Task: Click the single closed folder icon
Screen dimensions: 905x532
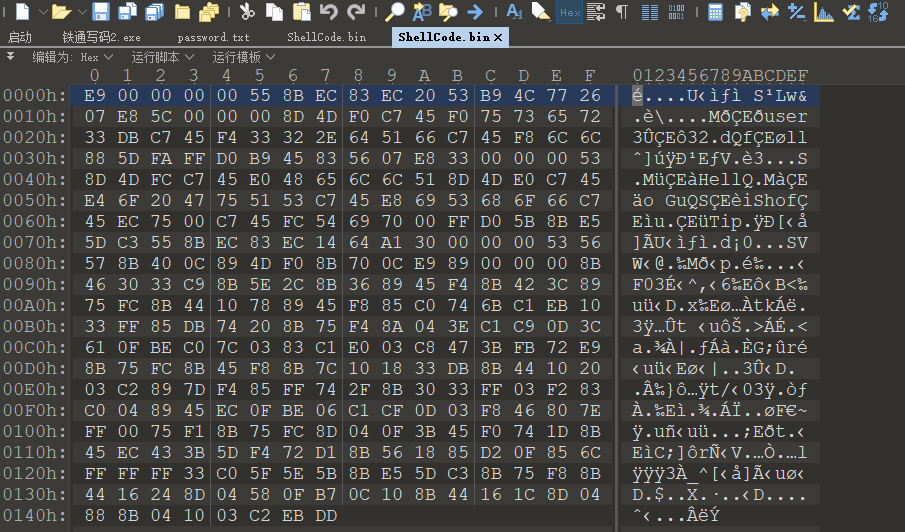Action: pos(182,12)
